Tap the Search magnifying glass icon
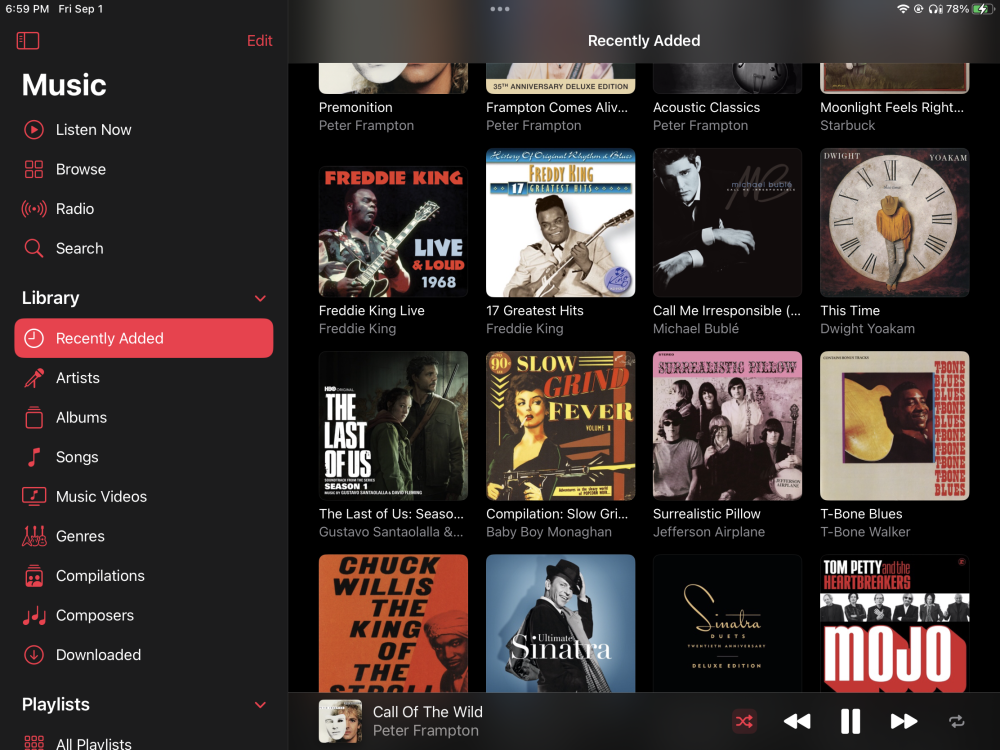This screenshot has height=750, width=1000. pos(34,248)
